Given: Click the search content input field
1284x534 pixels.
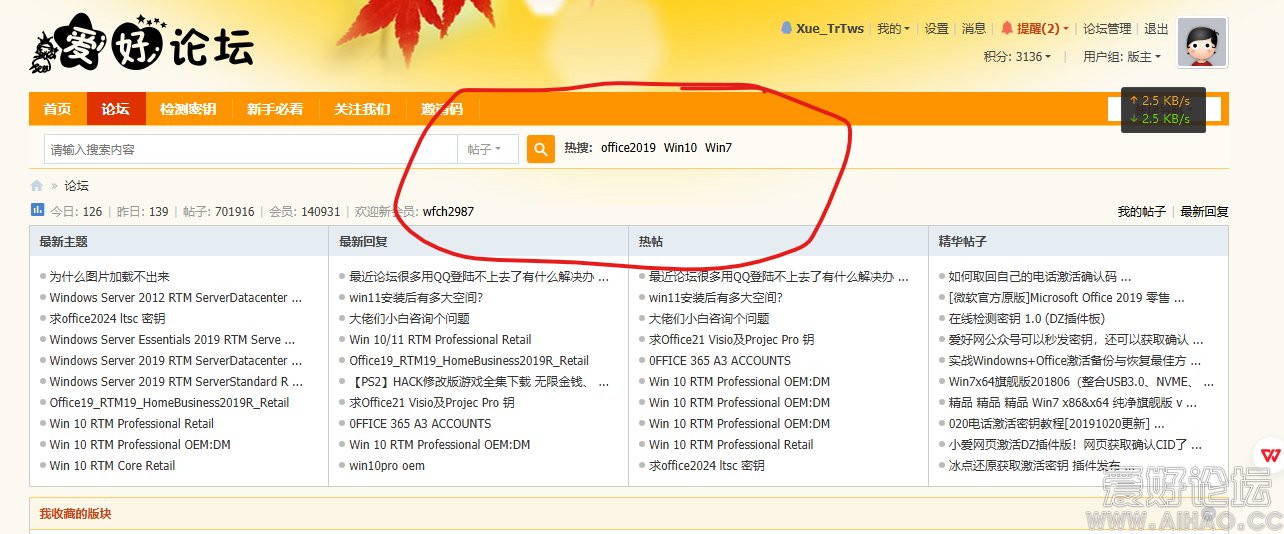Looking at the screenshot, I should (x=251, y=149).
